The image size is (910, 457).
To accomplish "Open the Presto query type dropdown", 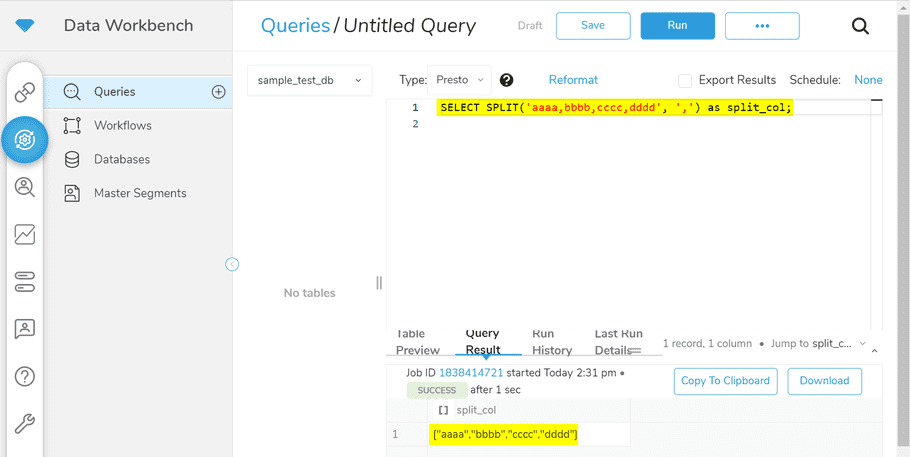I will (459, 80).
